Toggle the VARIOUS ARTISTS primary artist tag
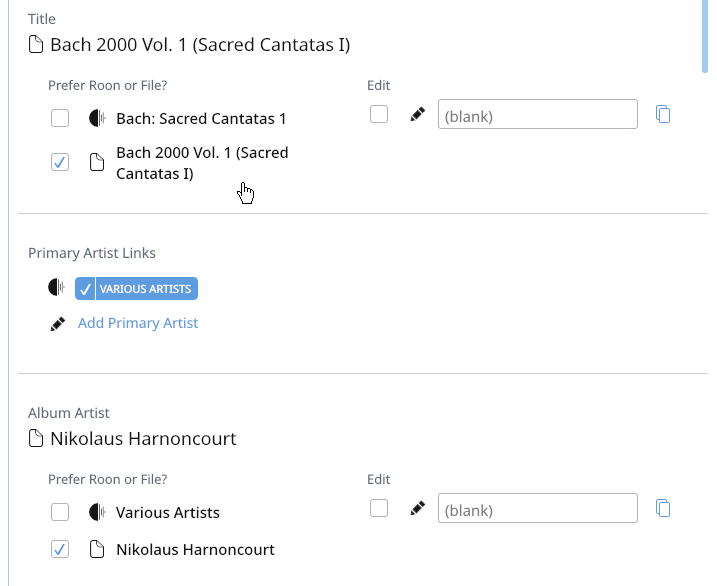 point(136,288)
